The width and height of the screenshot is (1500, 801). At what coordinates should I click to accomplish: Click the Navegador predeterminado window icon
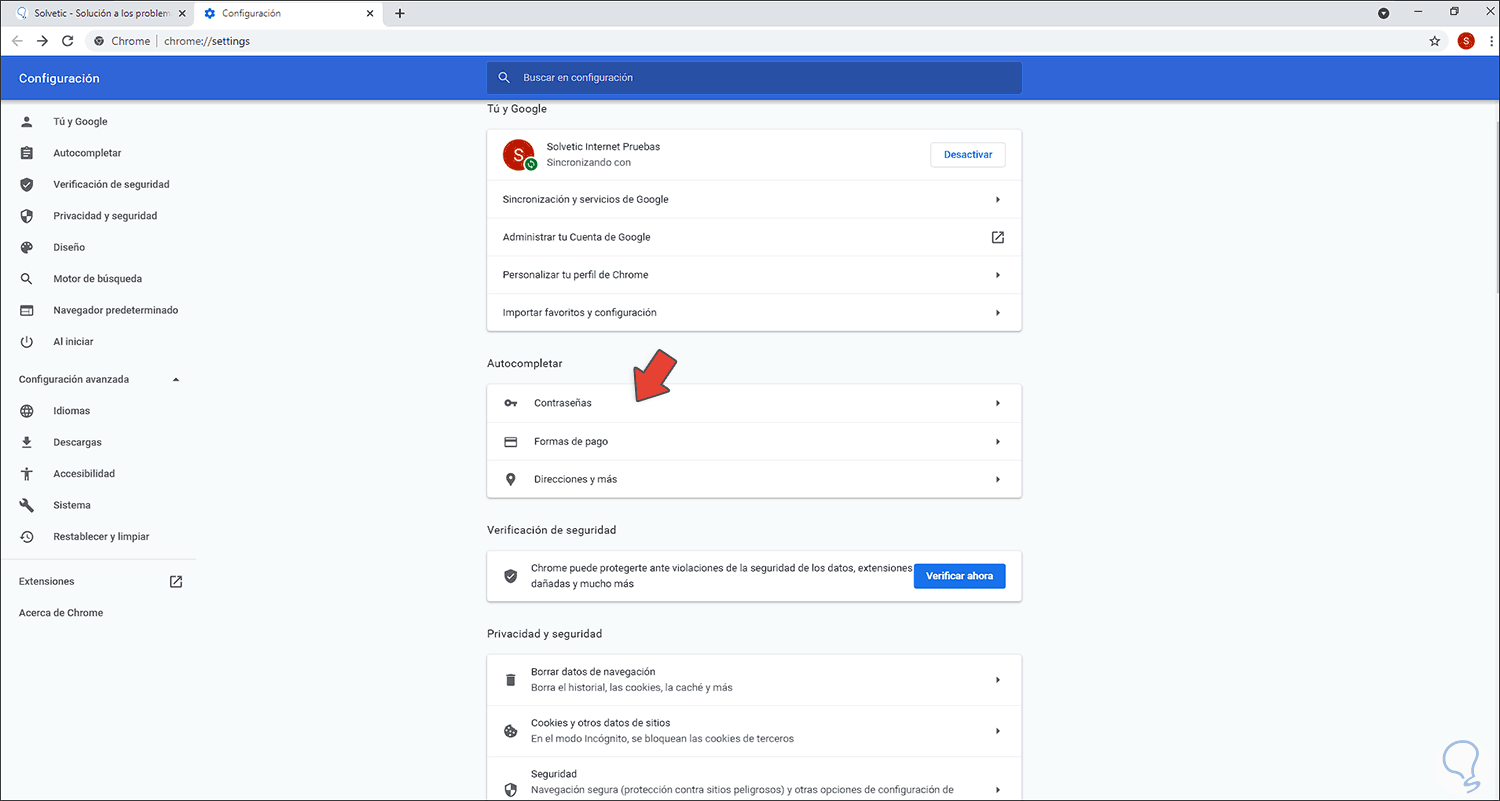[x=27, y=310]
